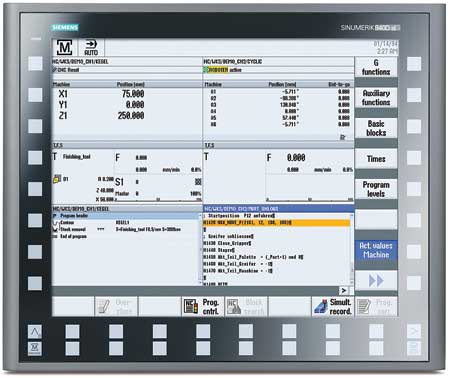Click the double-arrow more softkeys icon
450x378 pixels.
tap(376, 281)
